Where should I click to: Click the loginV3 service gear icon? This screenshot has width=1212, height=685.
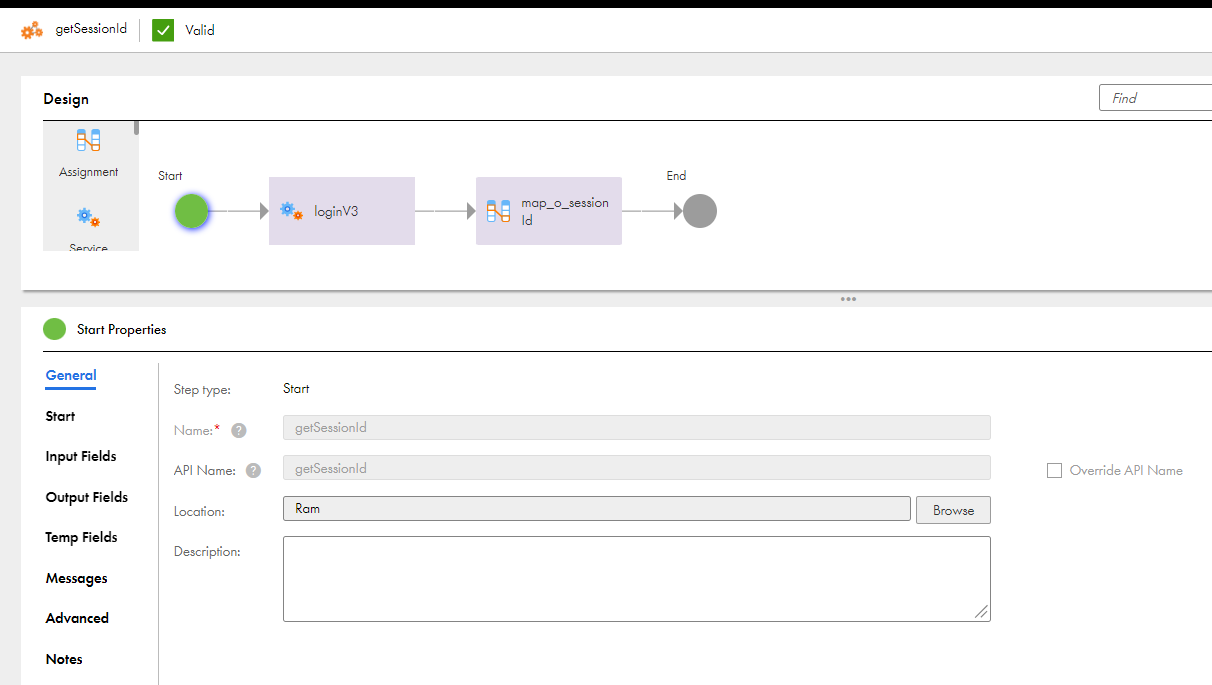point(291,211)
